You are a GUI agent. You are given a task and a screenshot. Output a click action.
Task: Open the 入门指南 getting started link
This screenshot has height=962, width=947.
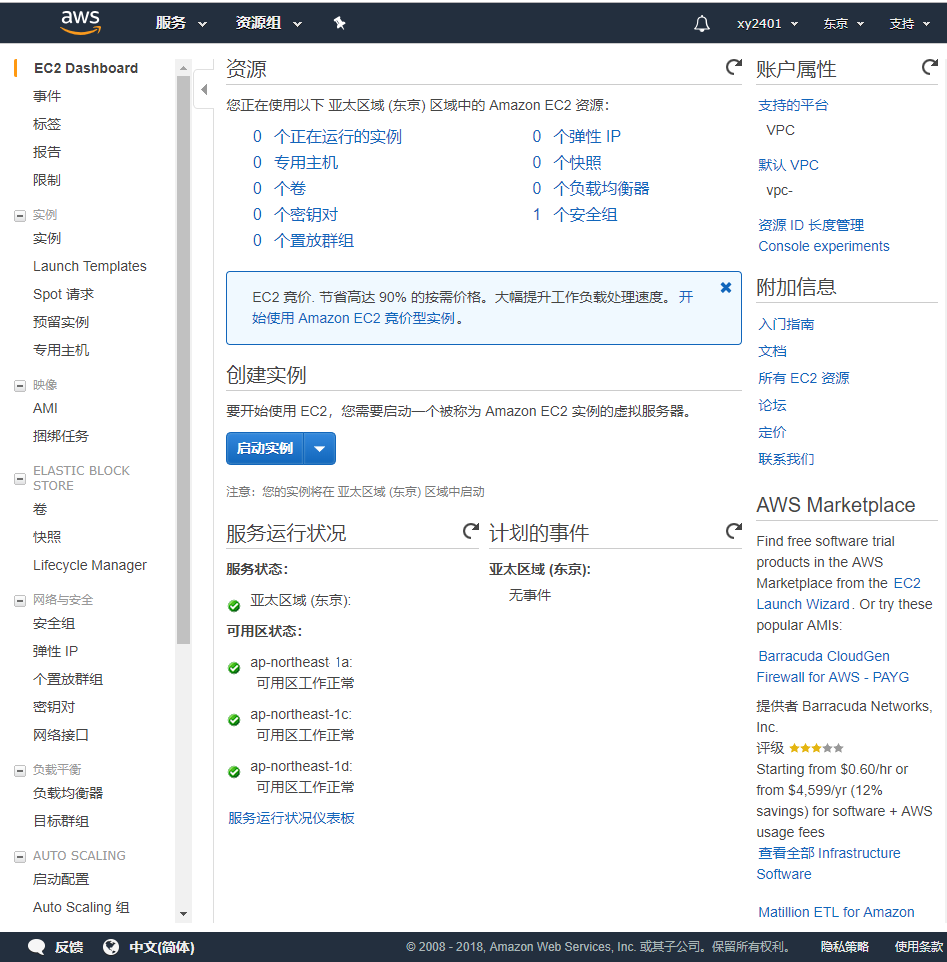[786, 324]
